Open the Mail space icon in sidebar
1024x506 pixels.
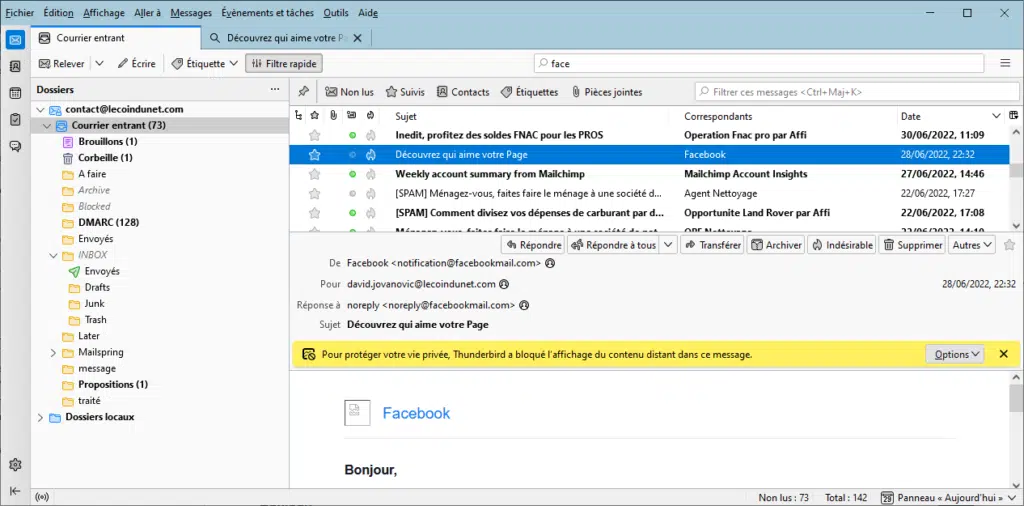click(x=15, y=40)
